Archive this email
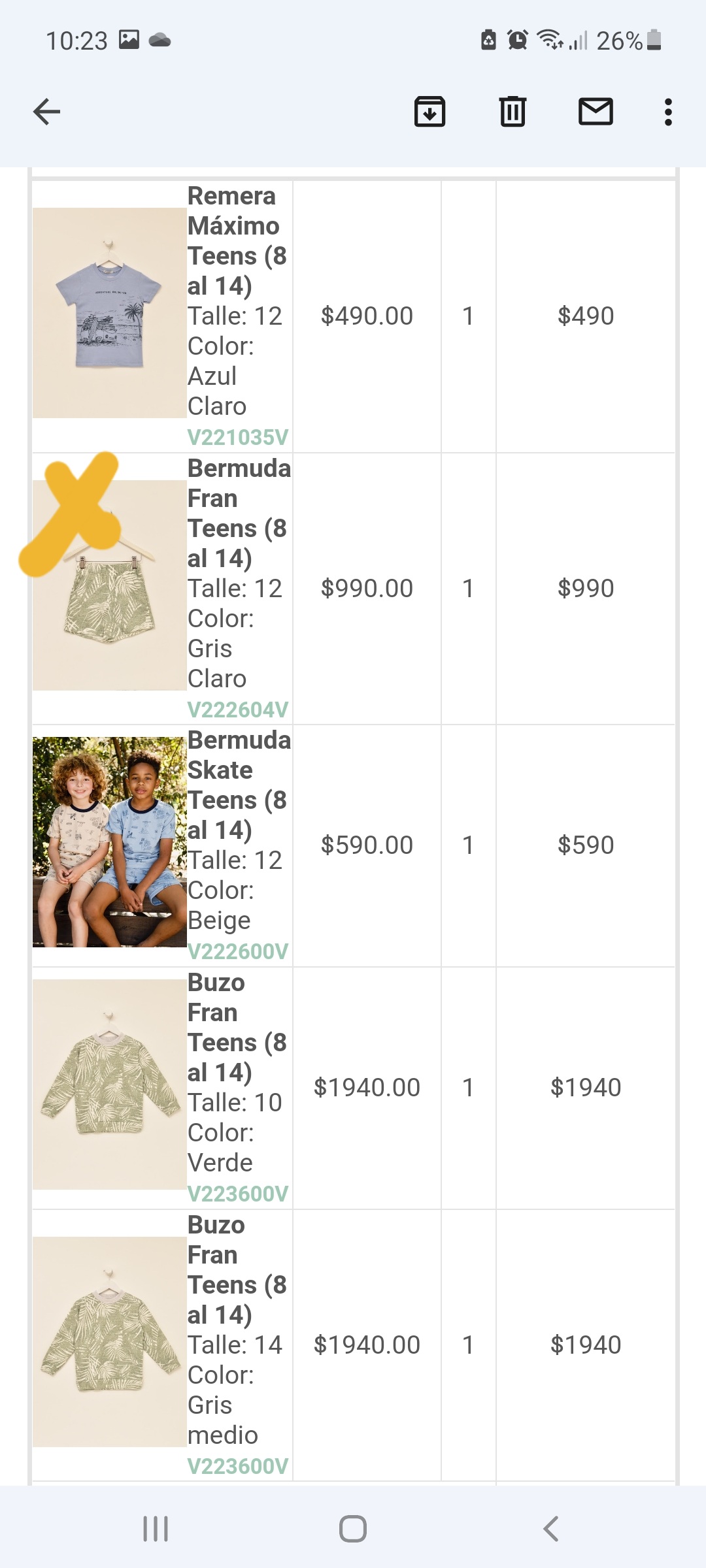706x1568 pixels. click(429, 112)
